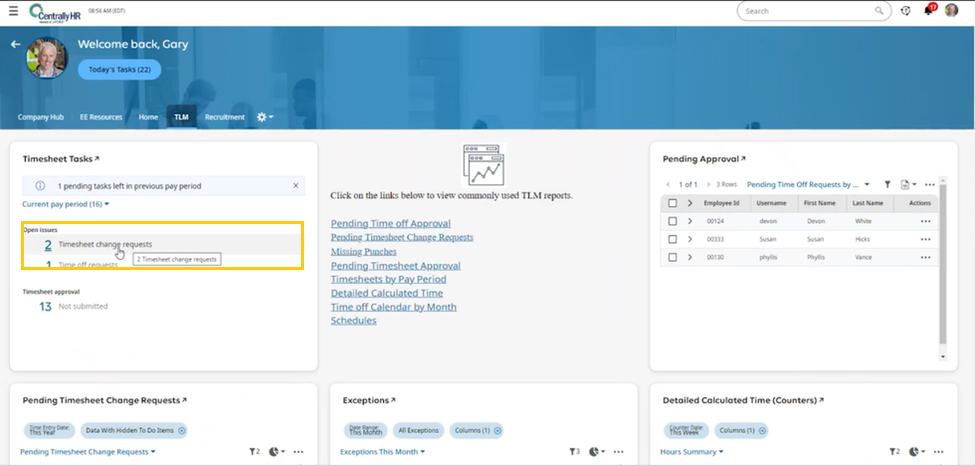Open Time off Calendar by Month
Screen dimensions: 975x465
coord(394,307)
